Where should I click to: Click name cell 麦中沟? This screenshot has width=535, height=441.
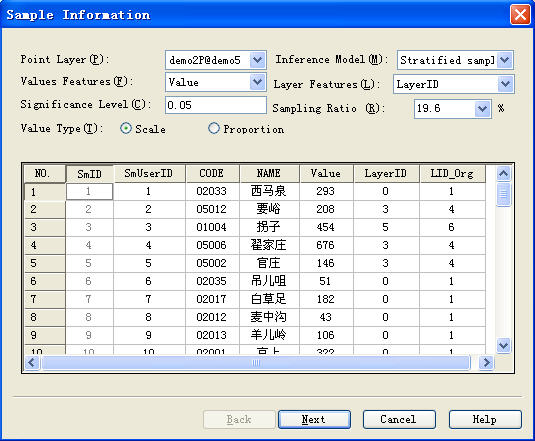pos(269,318)
